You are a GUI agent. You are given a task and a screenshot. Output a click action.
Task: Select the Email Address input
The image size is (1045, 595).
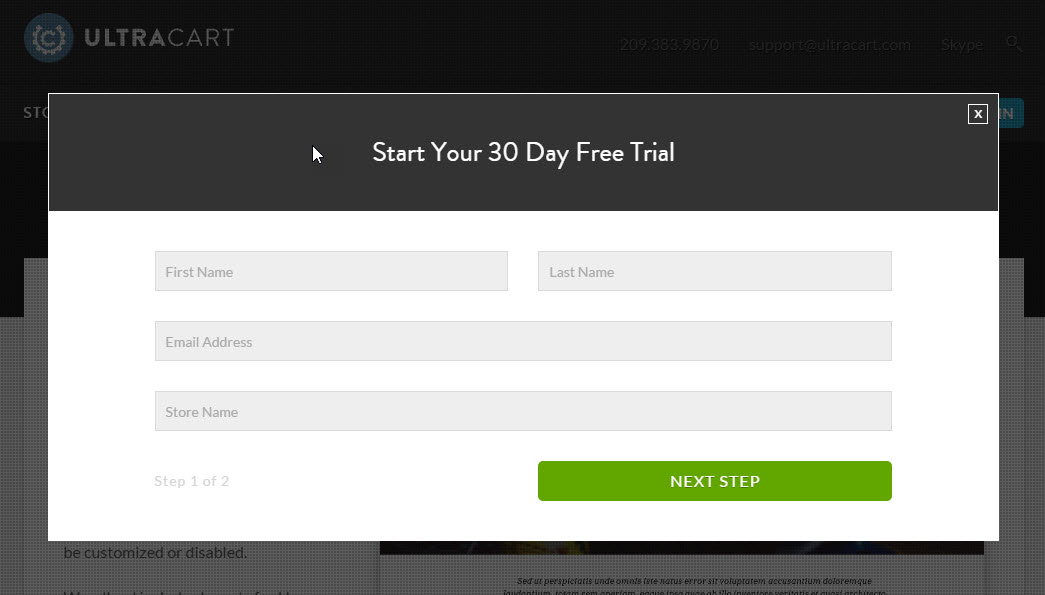click(x=523, y=341)
